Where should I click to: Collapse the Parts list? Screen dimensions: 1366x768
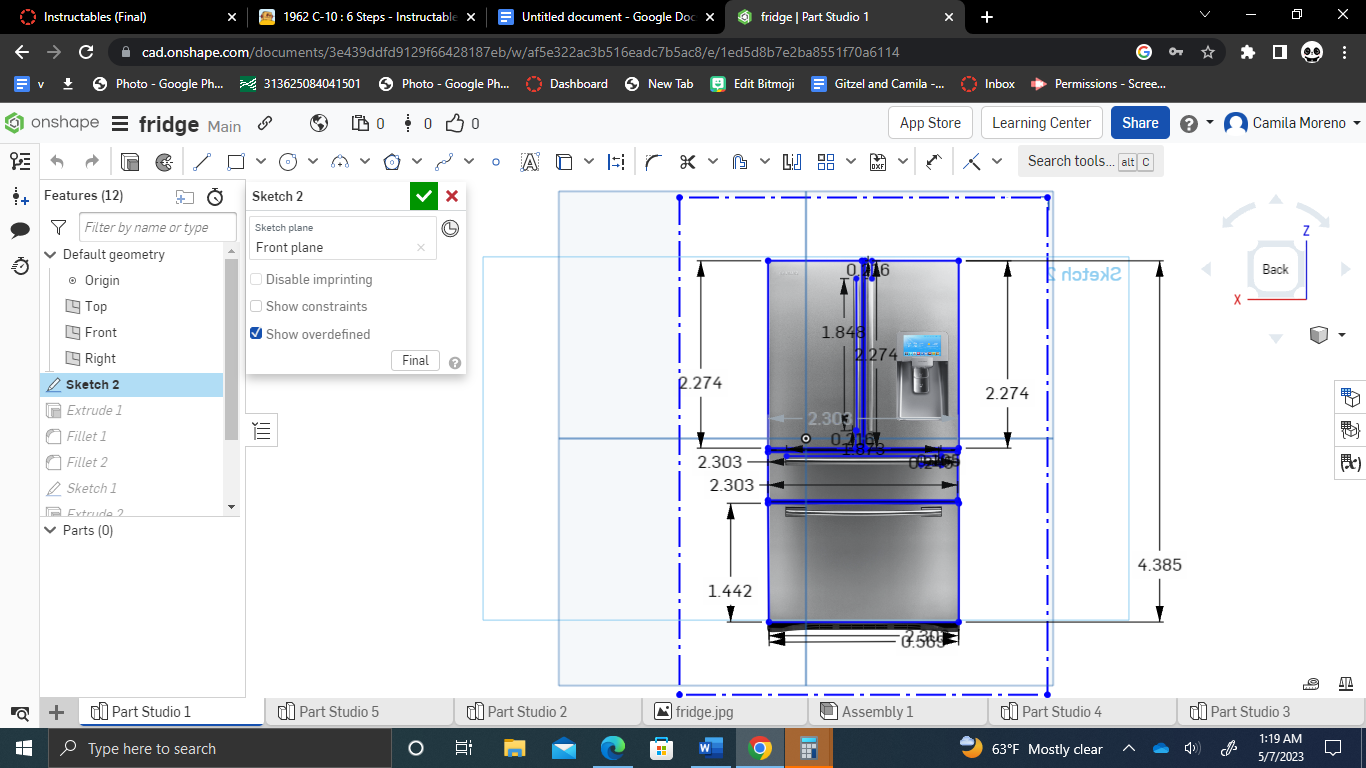tap(50, 530)
